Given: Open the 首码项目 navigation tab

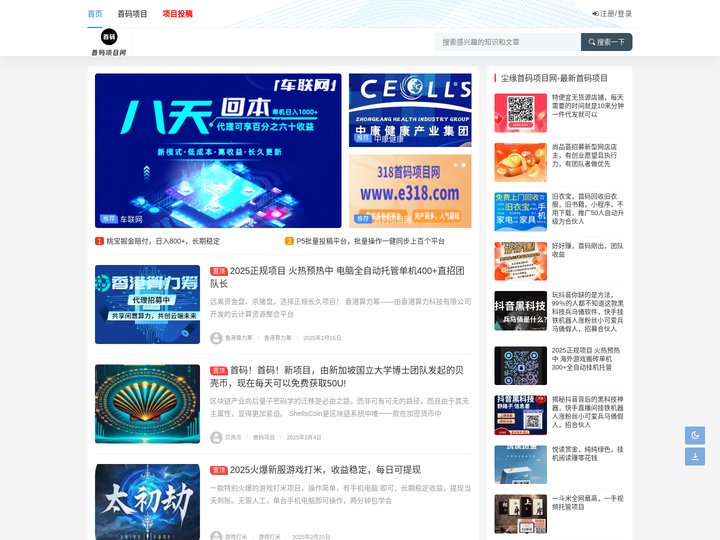Looking at the screenshot, I should pyautogui.click(x=132, y=14).
